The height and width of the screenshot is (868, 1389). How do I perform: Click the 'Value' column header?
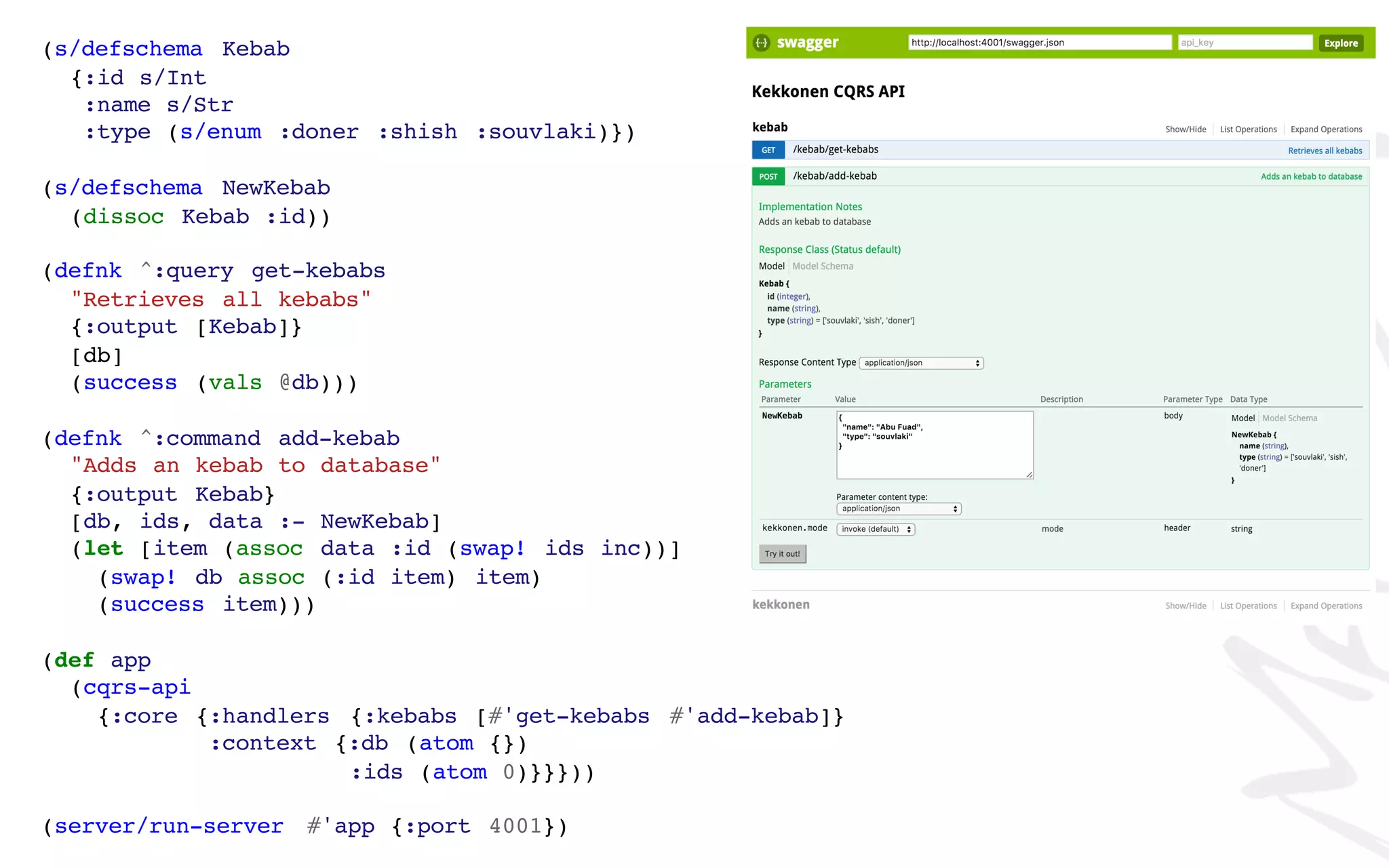pos(845,399)
